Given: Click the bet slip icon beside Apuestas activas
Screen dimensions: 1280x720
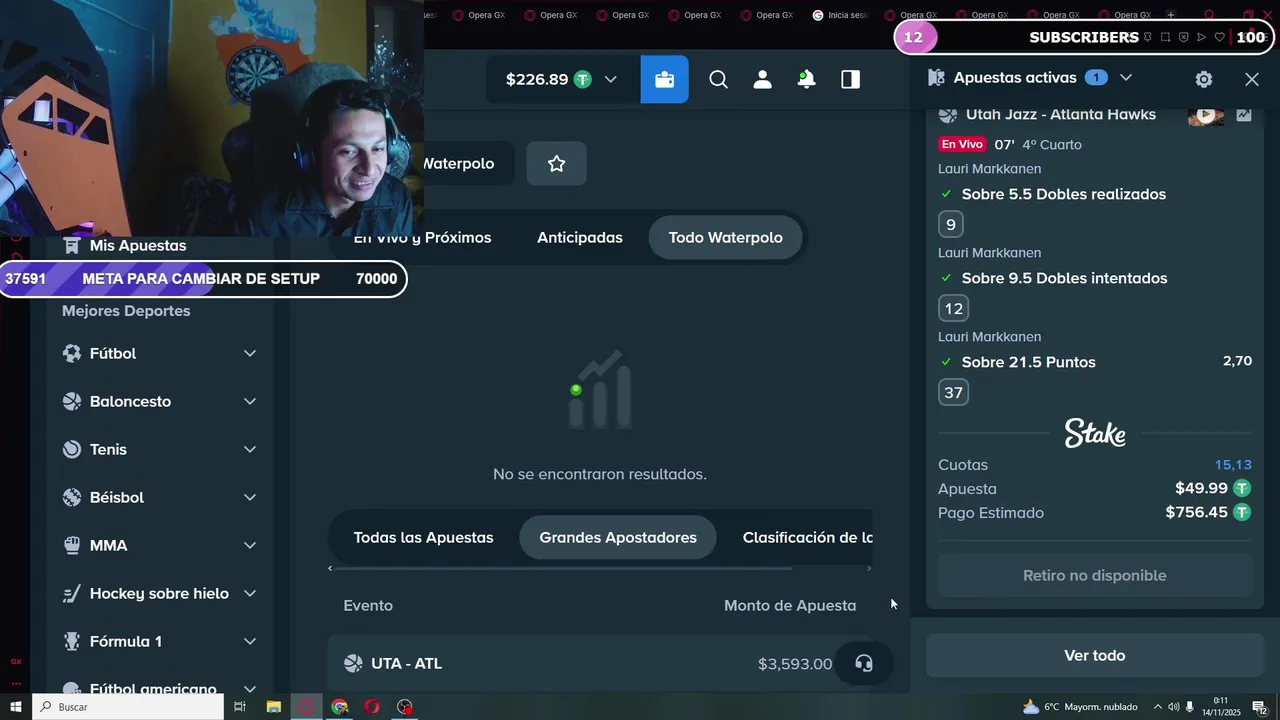Looking at the screenshot, I should pyautogui.click(x=936, y=77).
